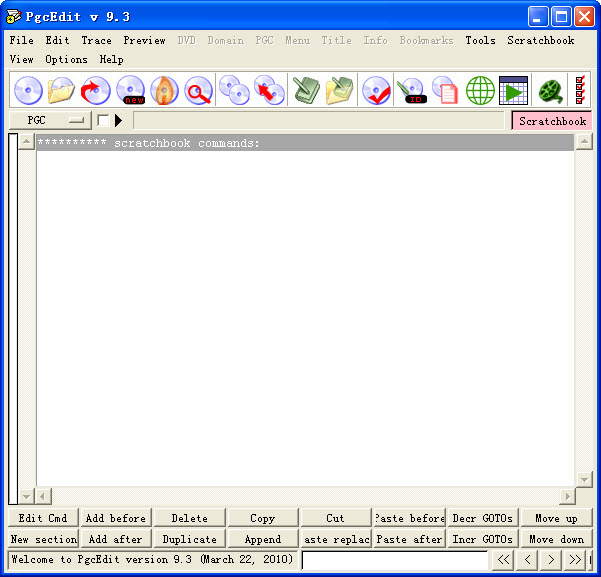Open the Preview menu
This screenshot has width=601, height=577.
pos(145,40)
